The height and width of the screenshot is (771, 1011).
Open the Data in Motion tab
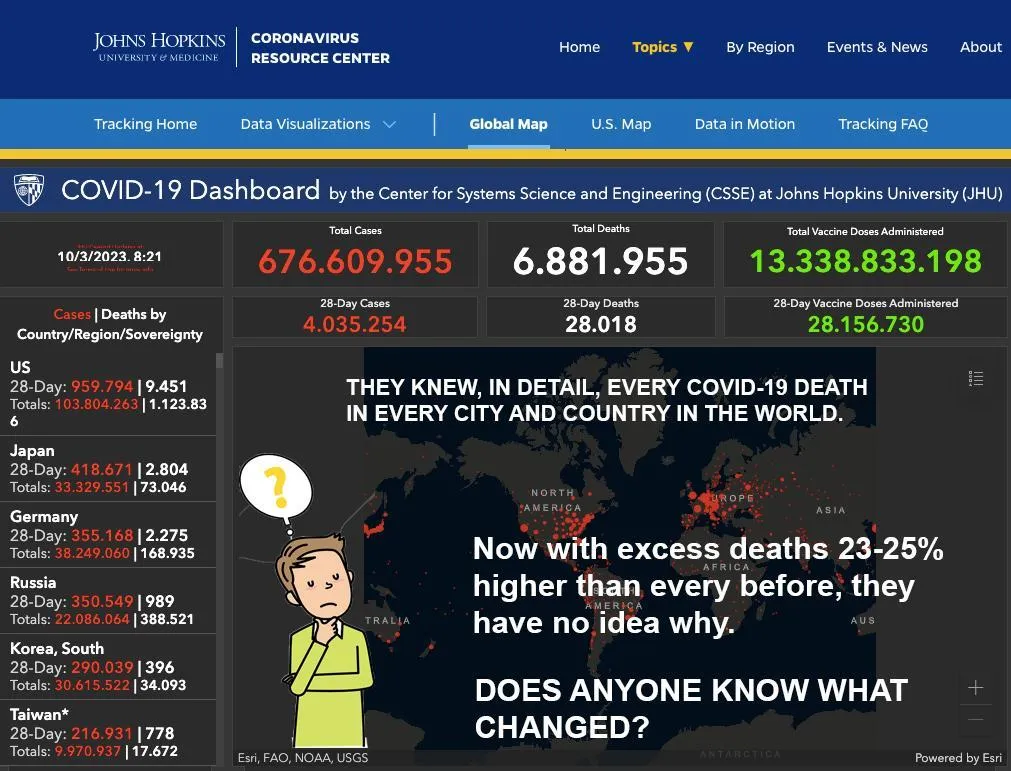pos(745,124)
